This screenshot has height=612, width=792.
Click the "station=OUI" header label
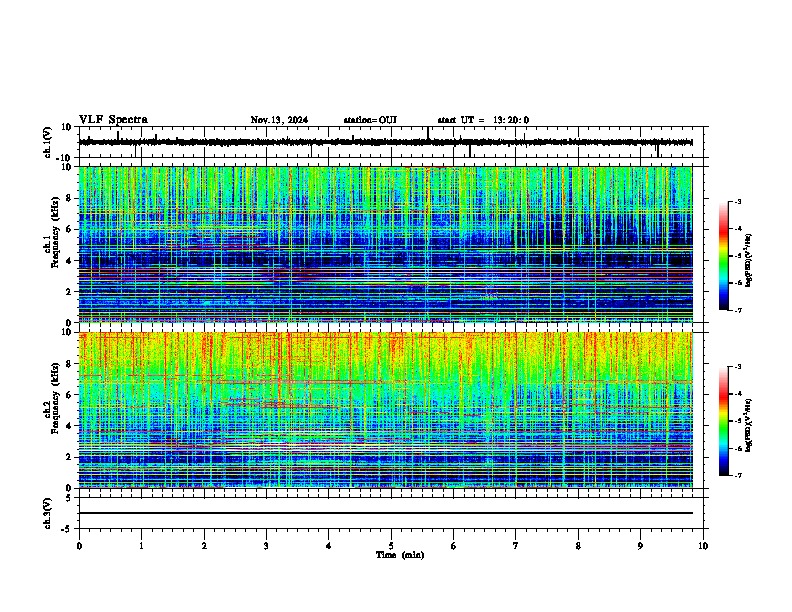click(370, 120)
